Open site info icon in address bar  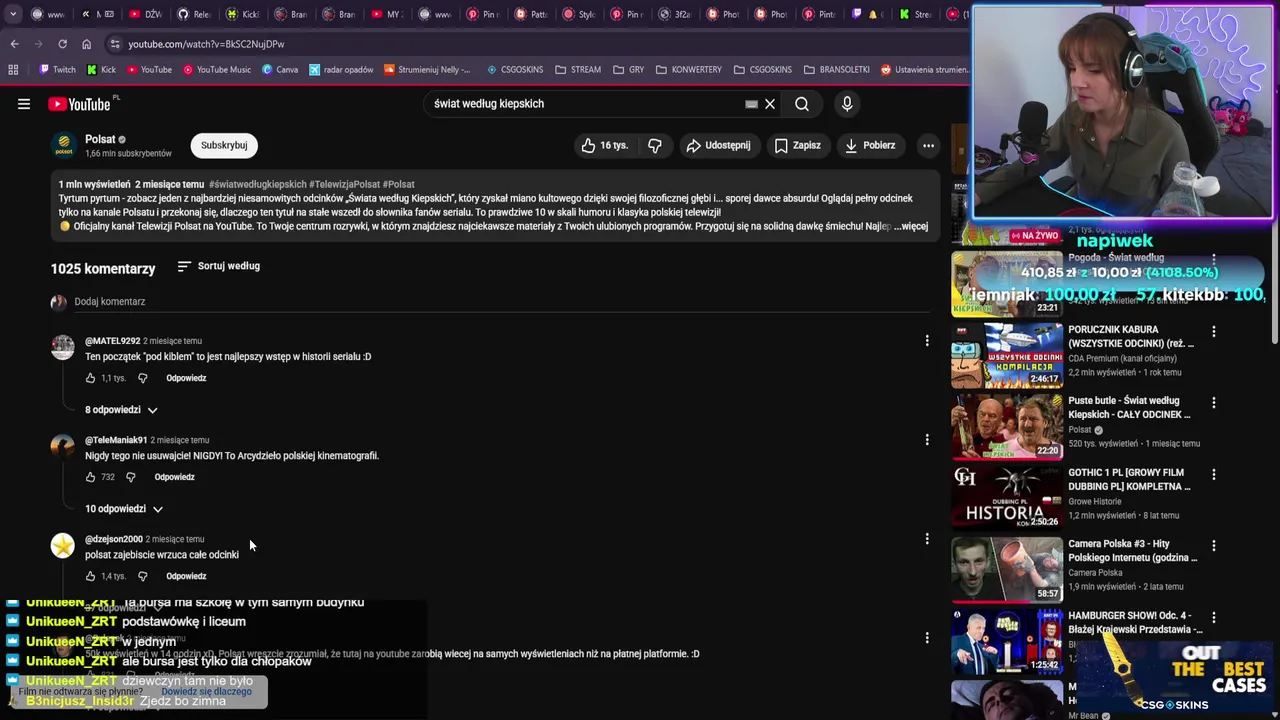115,44
